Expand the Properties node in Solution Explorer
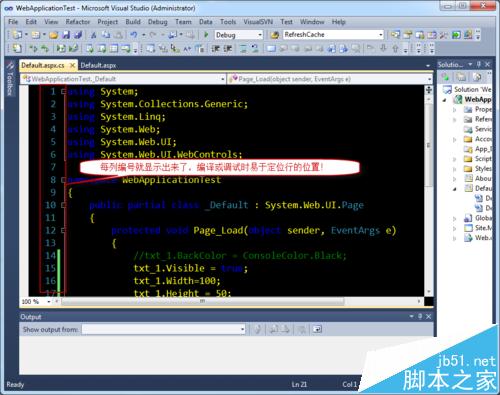Screen dimensions: 500x395 (454, 109)
